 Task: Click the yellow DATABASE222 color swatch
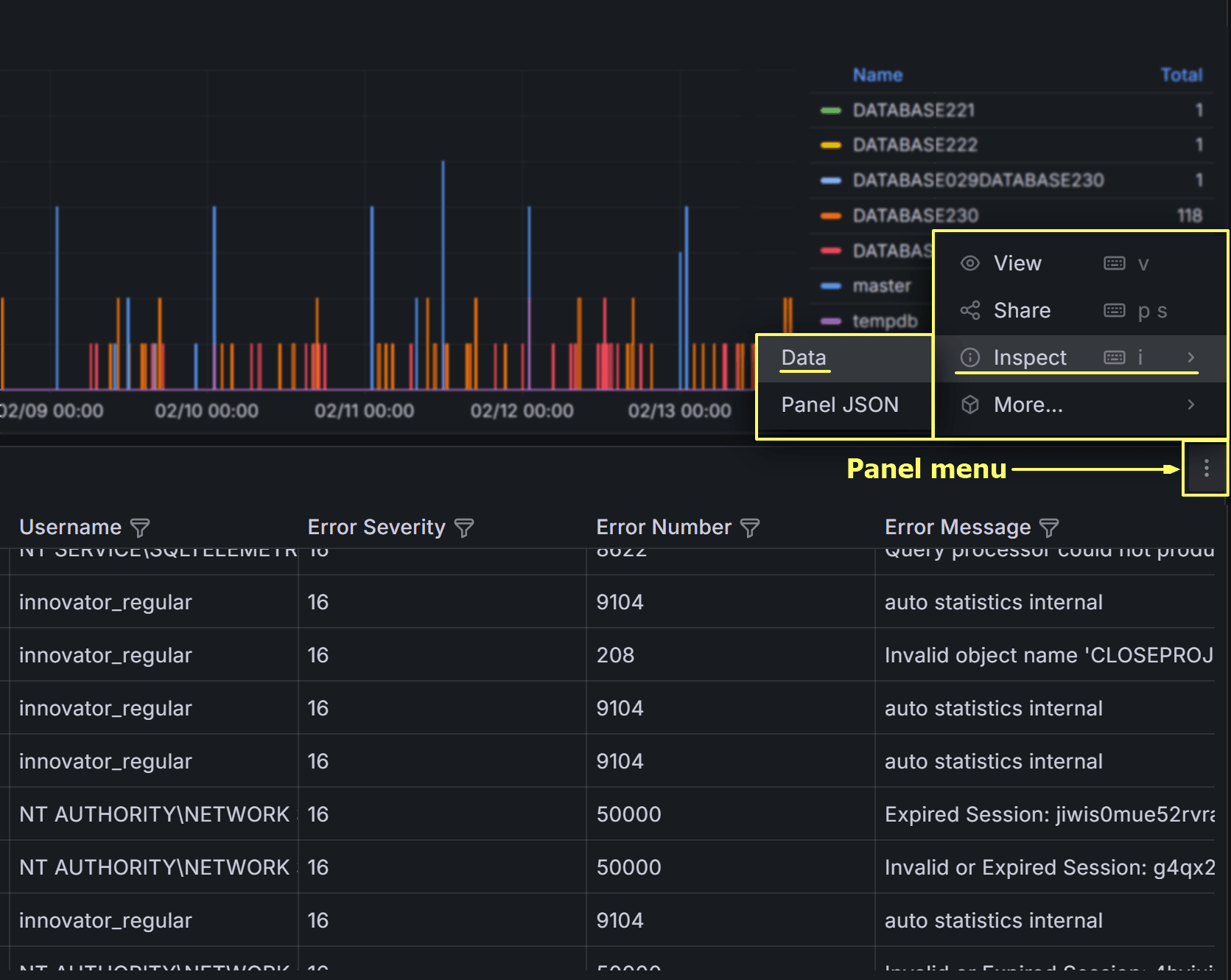(831, 145)
